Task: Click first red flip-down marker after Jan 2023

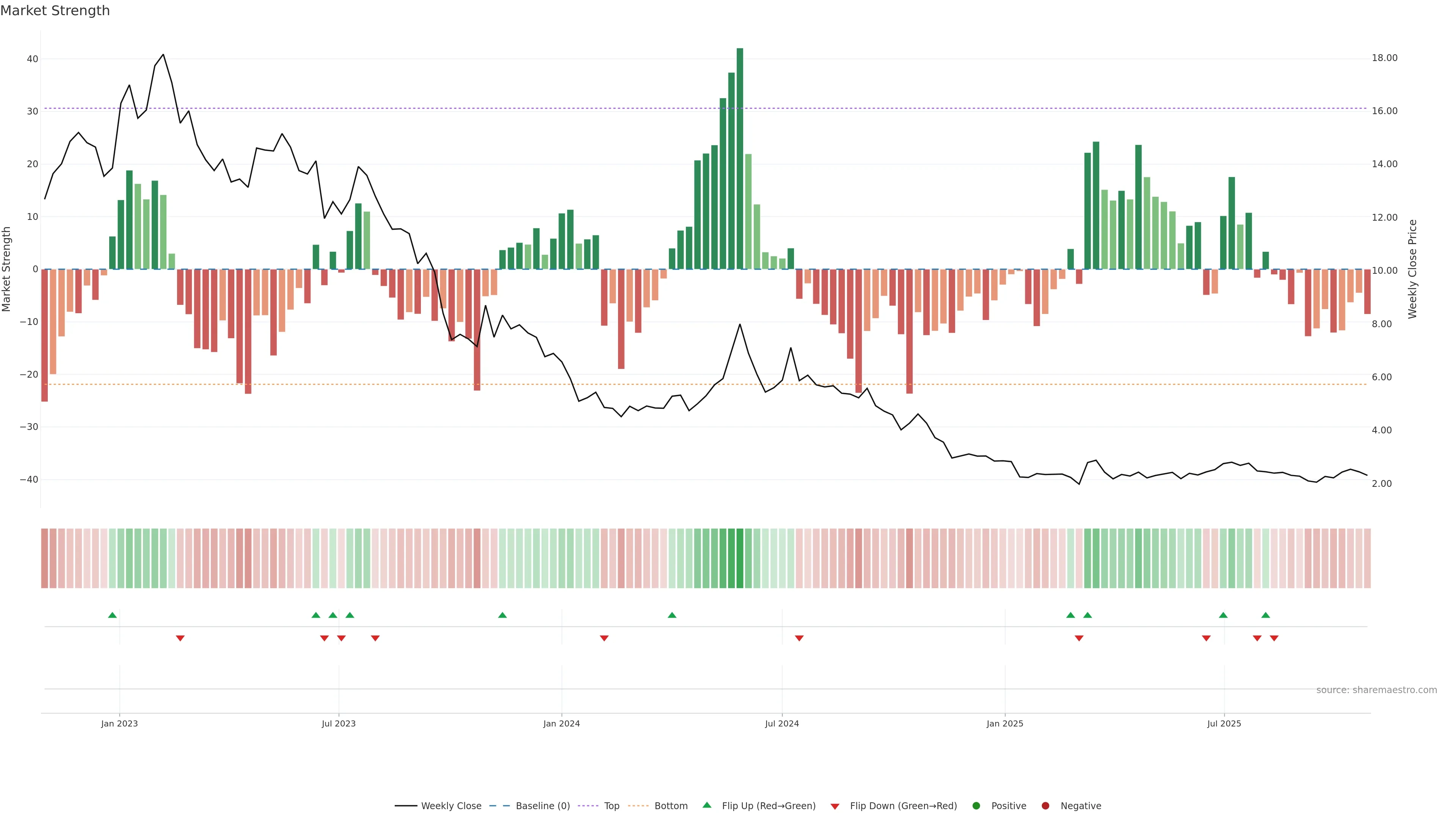Action: point(180,638)
